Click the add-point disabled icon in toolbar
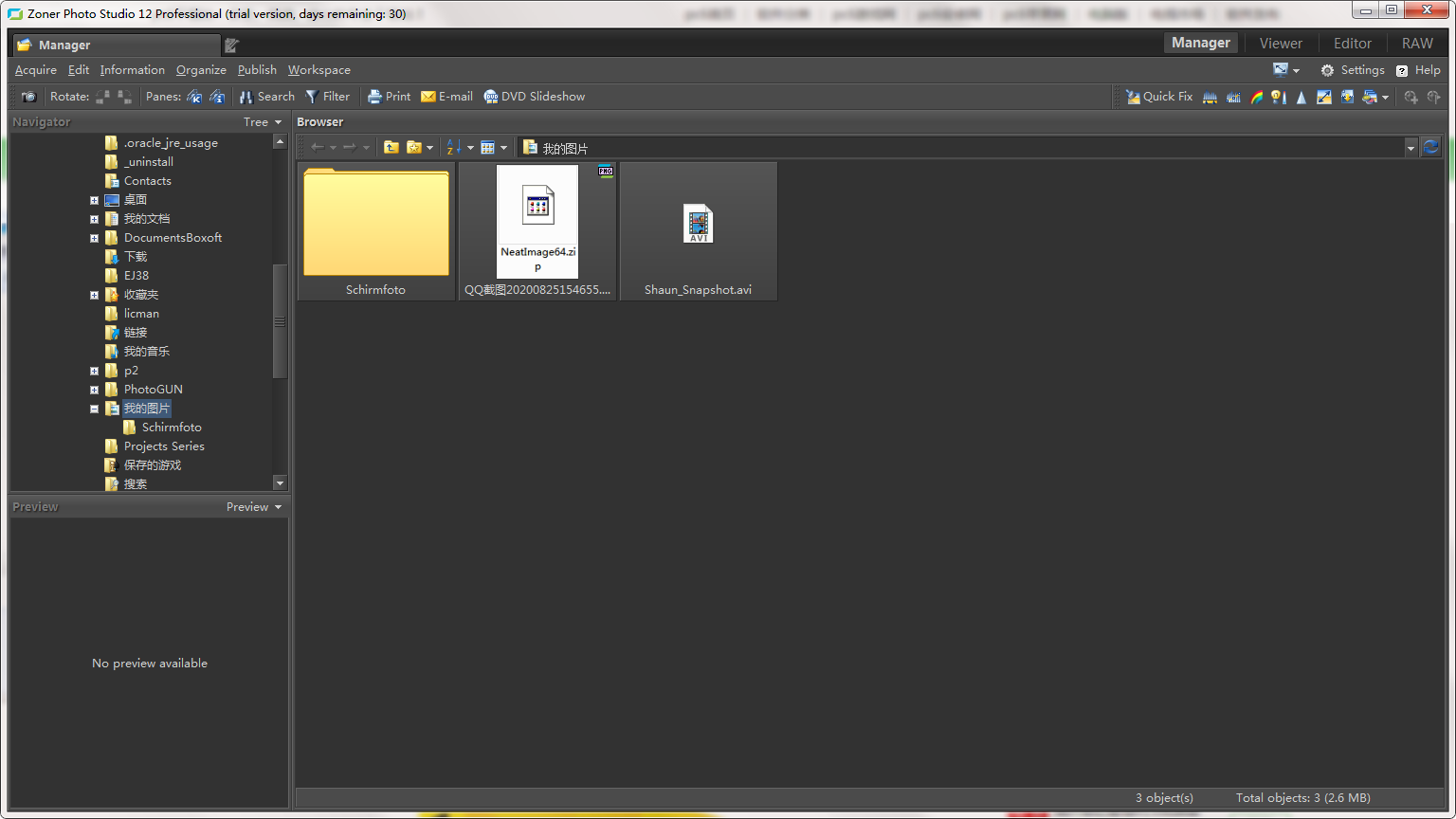The width and height of the screenshot is (1456, 819). click(x=1411, y=97)
